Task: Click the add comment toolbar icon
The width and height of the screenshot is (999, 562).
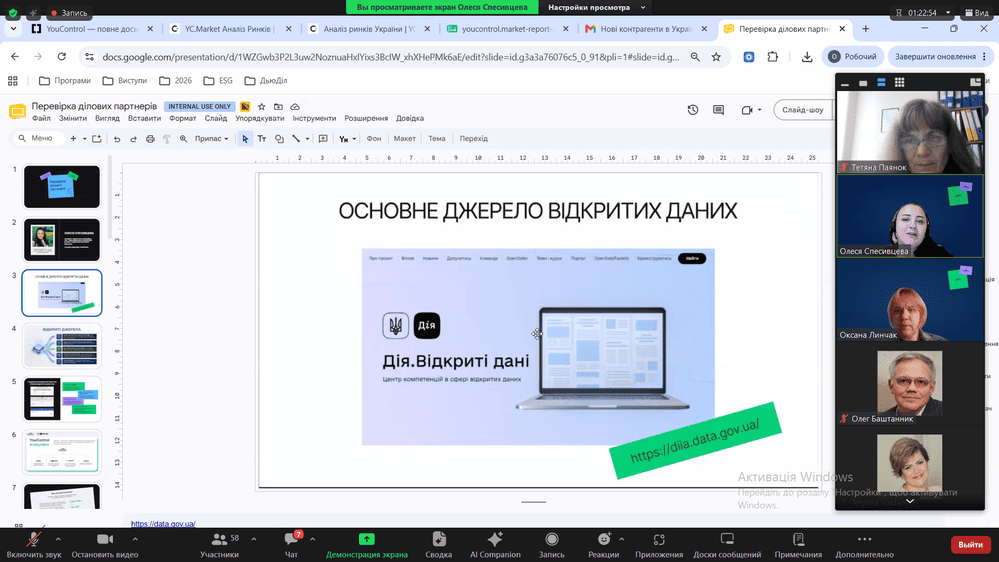Action: point(323,138)
